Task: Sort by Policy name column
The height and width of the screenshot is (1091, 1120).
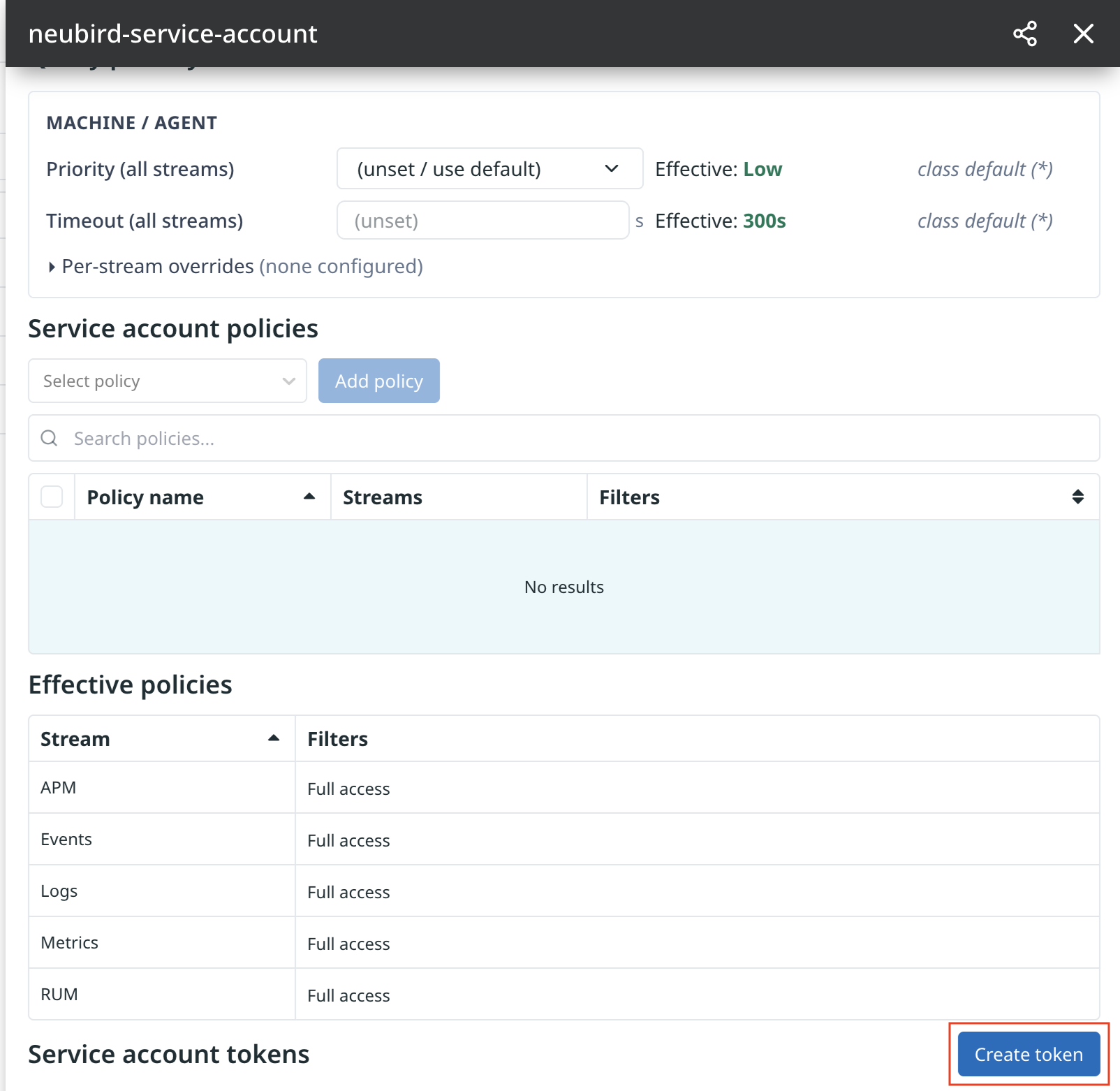Action: point(202,497)
